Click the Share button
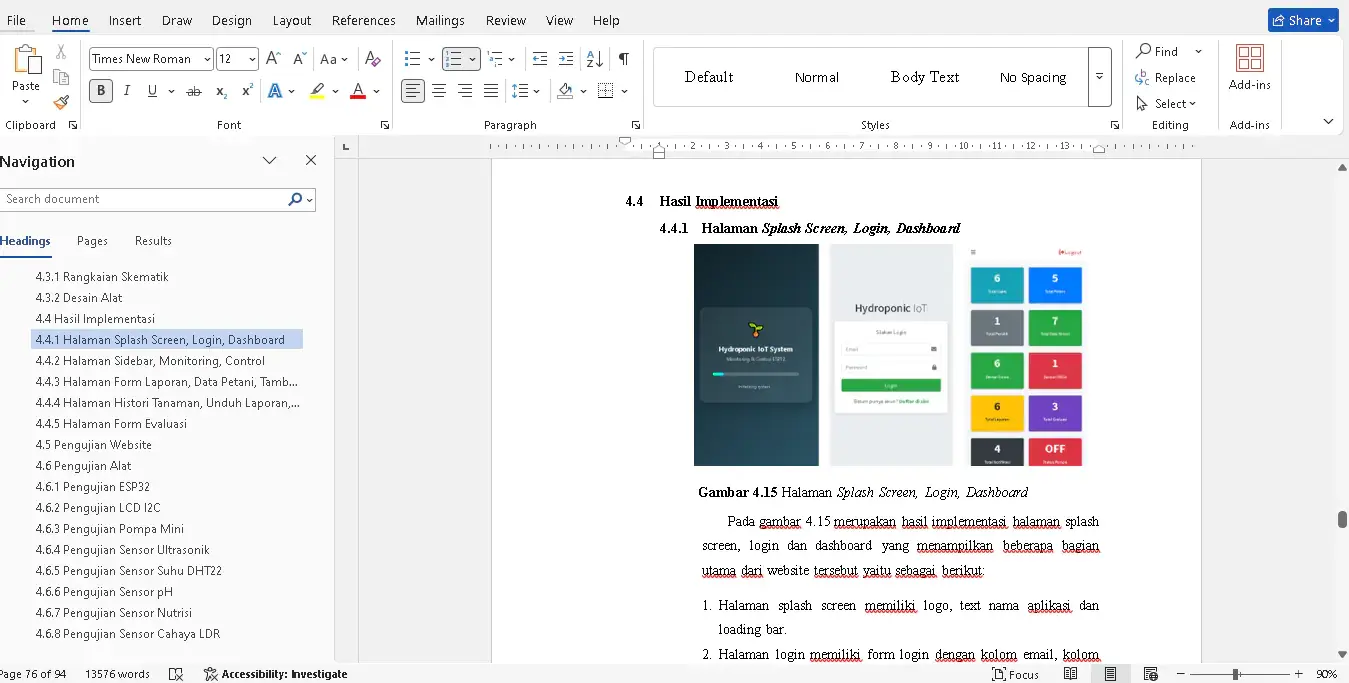This screenshot has height=683, width=1349. pyautogui.click(x=1302, y=20)
